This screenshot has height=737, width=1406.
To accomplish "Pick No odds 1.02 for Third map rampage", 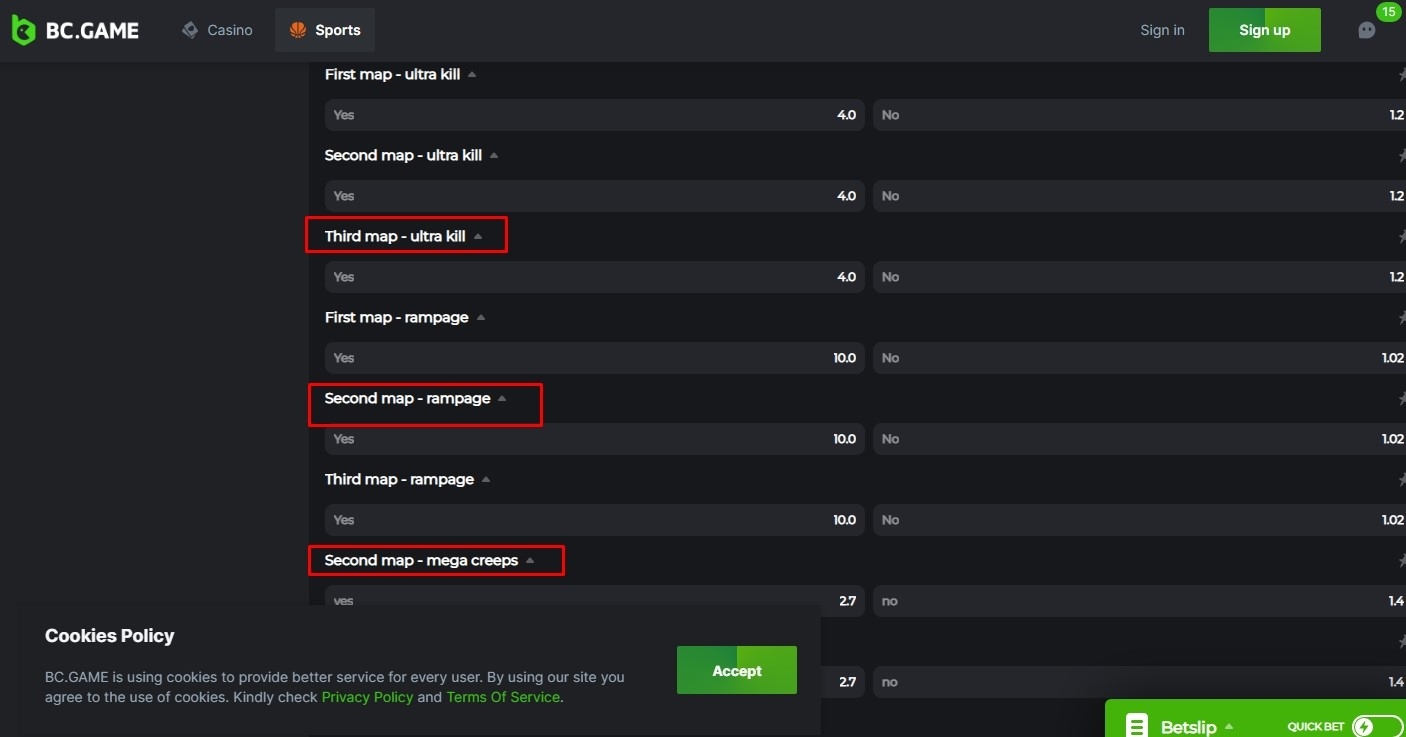I will 1139,520.
